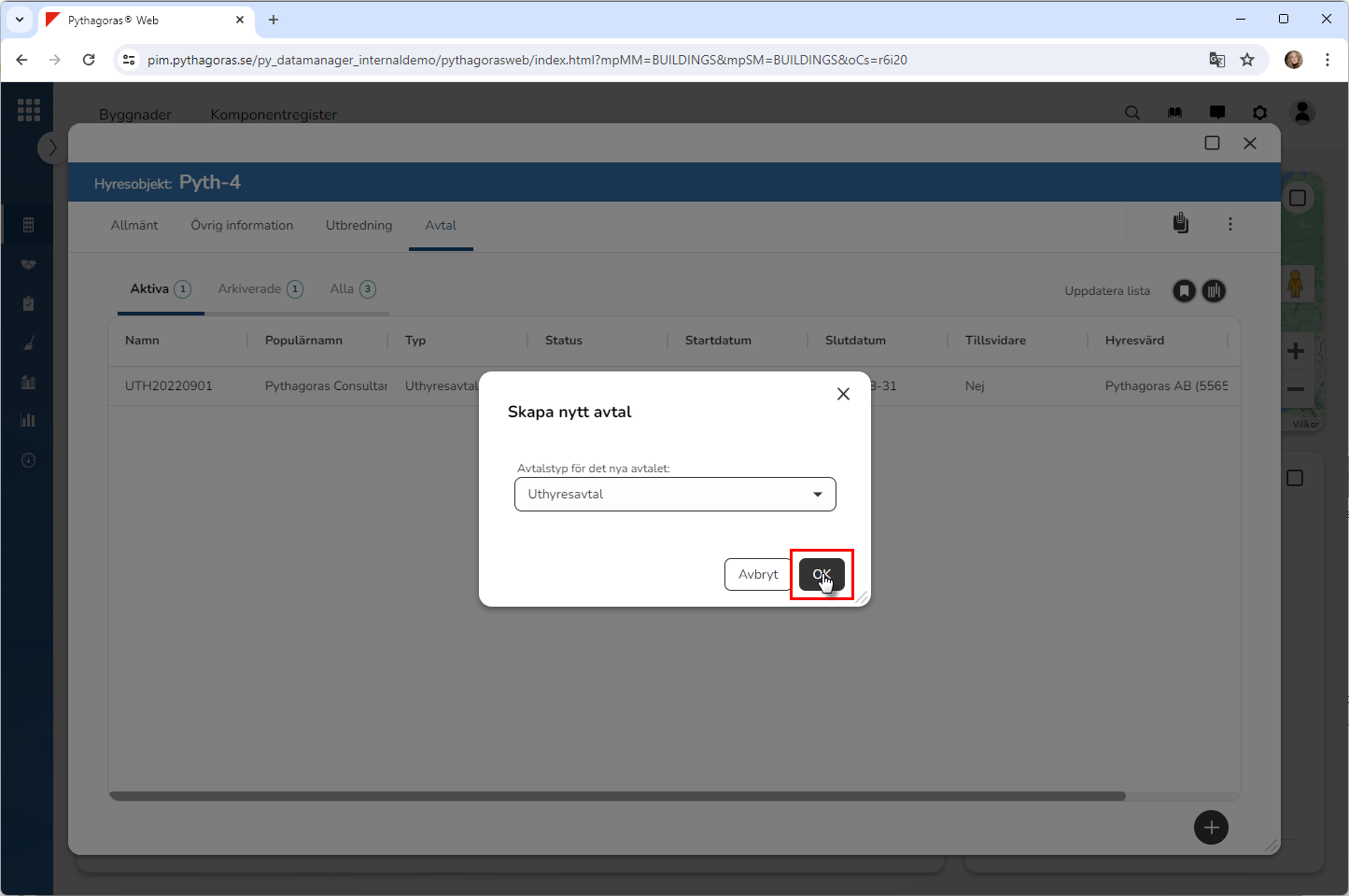Open the three-dot more options menu
The image size is (1349, 896).
pos(1230,224)
